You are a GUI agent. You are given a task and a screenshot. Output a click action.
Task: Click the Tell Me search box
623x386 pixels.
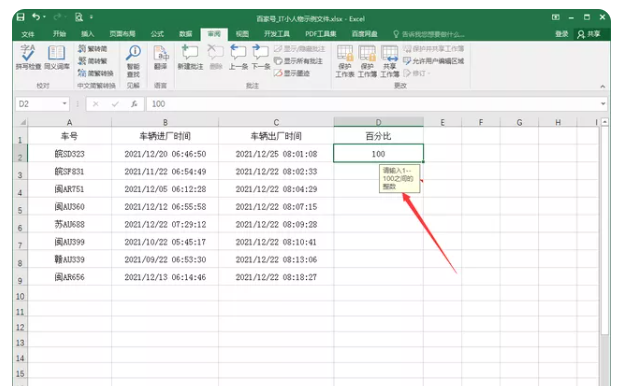point(429,34)
